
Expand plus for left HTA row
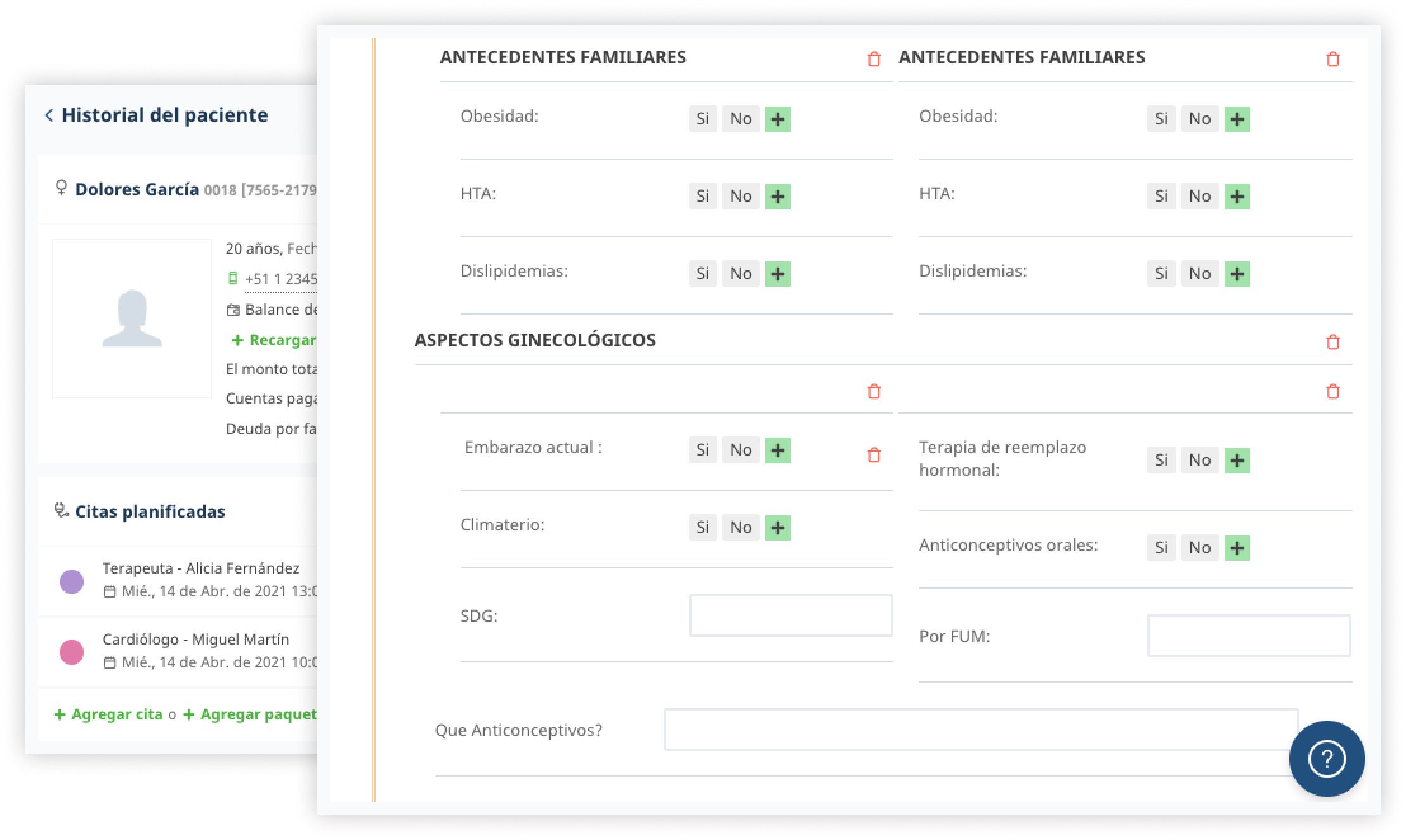(x=777, y=196)
